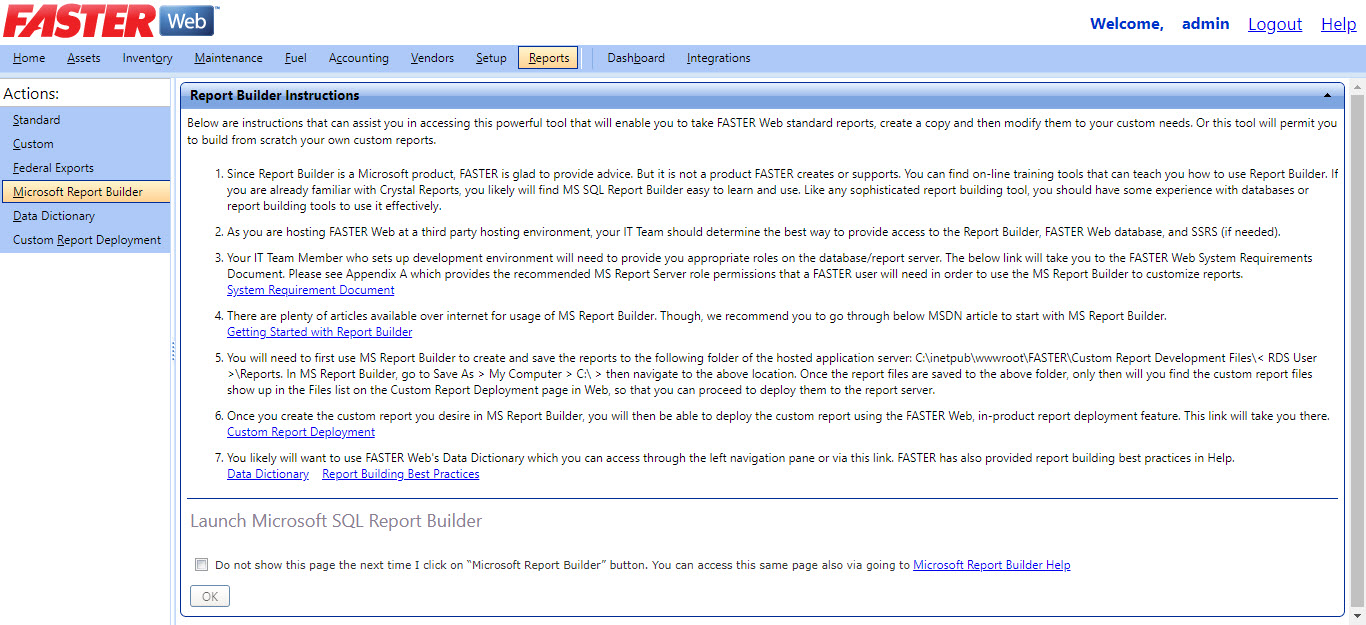This screenshot has width=1366, height=625.
Task: Click the Logout link
Action: point(1275,24)
